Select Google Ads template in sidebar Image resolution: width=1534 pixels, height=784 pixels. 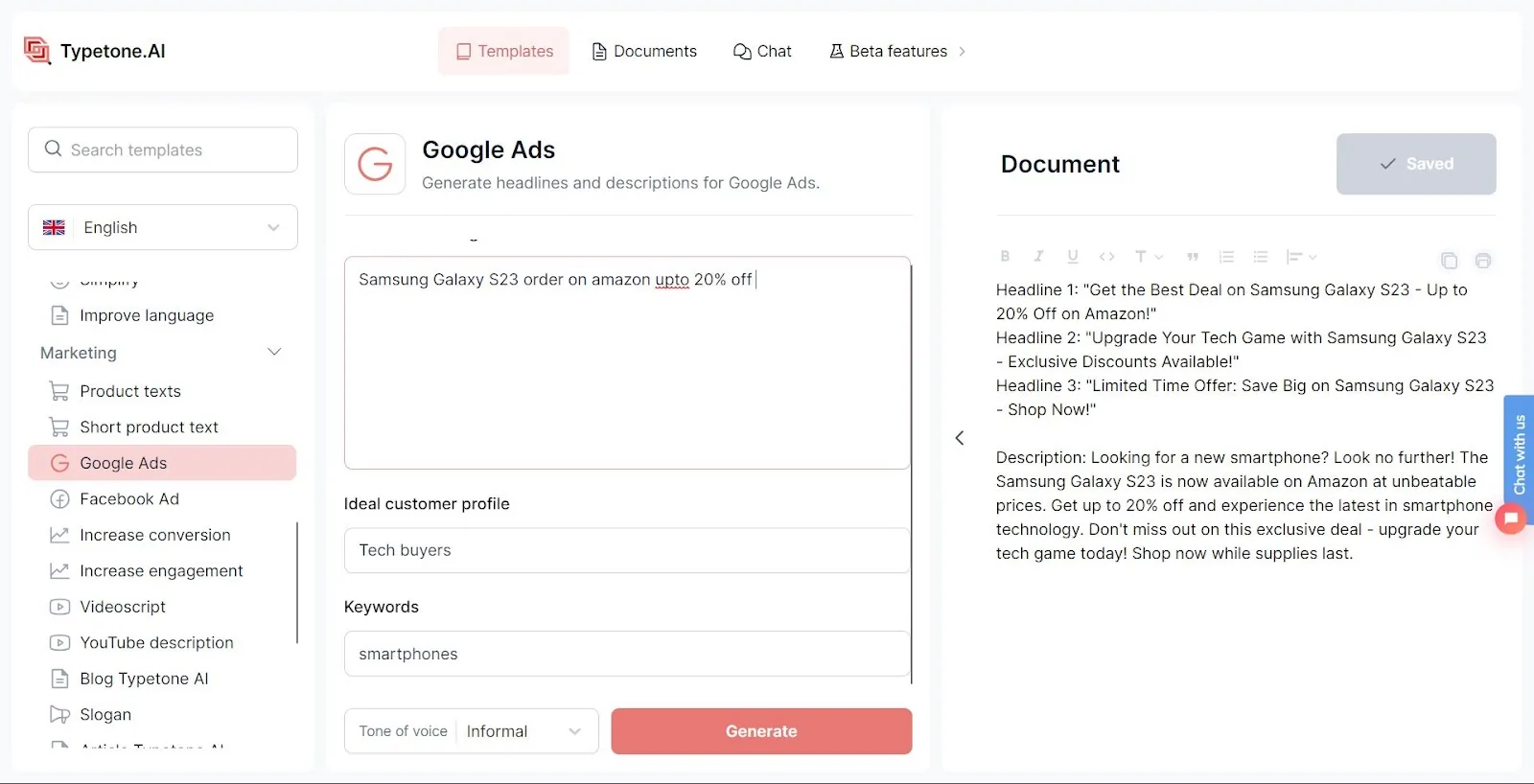tap(162, 463)
